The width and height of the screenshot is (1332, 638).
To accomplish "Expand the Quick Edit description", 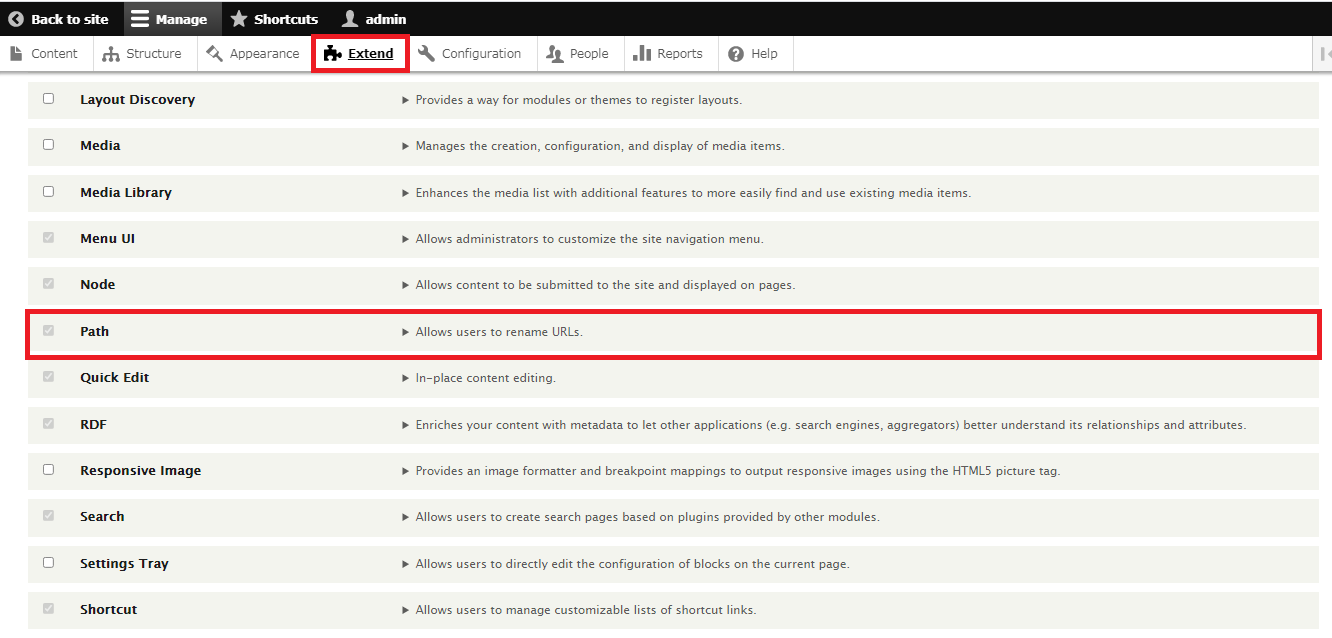I will (405, 378).
